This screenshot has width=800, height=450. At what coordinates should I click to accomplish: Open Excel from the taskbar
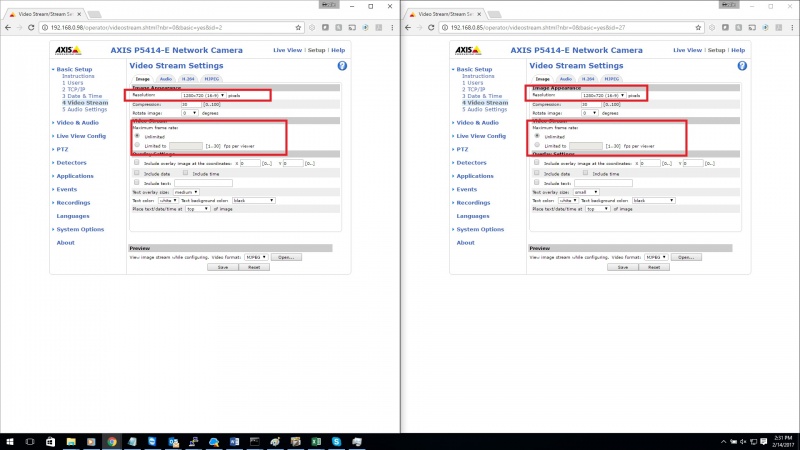(x=316, y=441)
